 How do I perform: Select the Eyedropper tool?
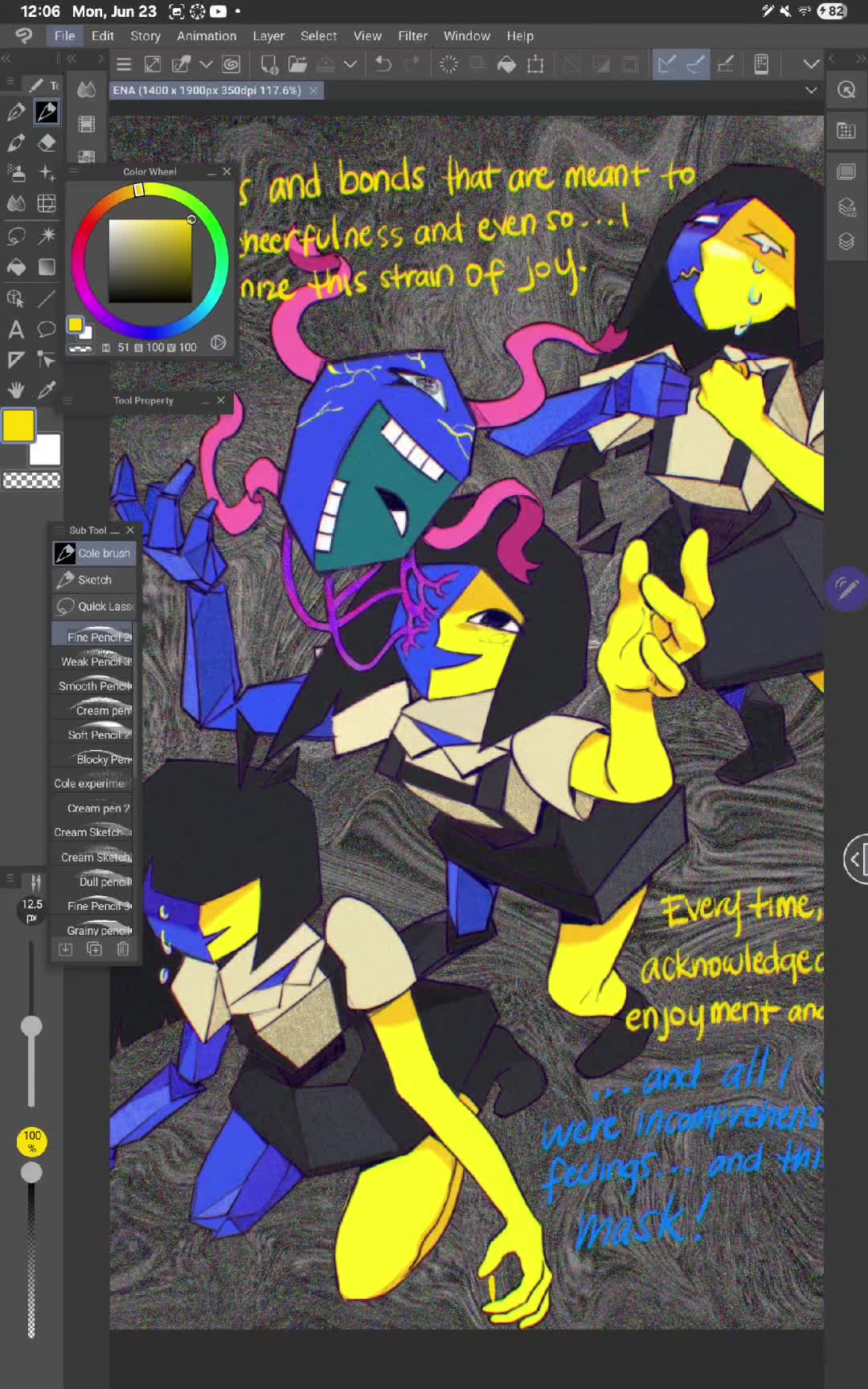point(47,391)
